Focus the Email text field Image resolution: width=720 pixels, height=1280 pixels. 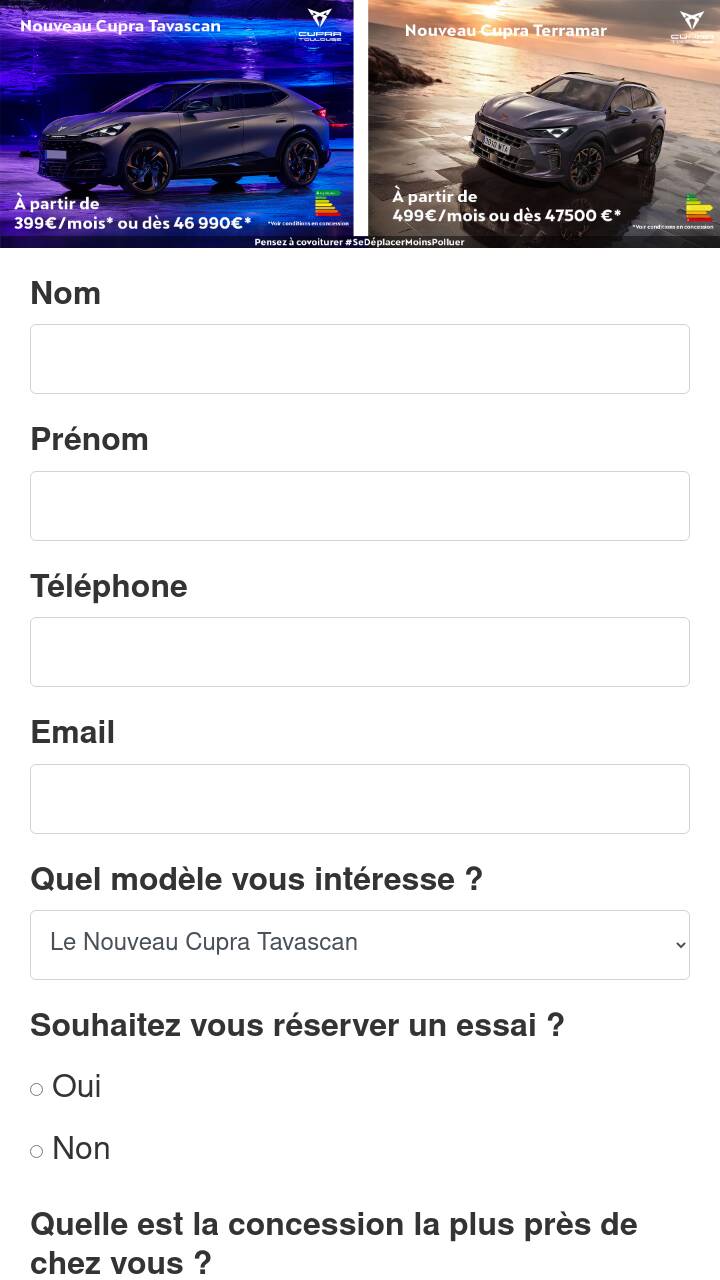(360, 799)
